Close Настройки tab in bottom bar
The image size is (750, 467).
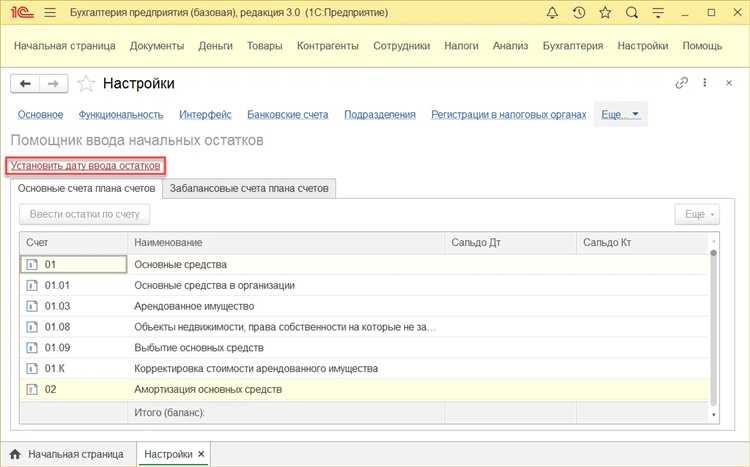(201, 454)
